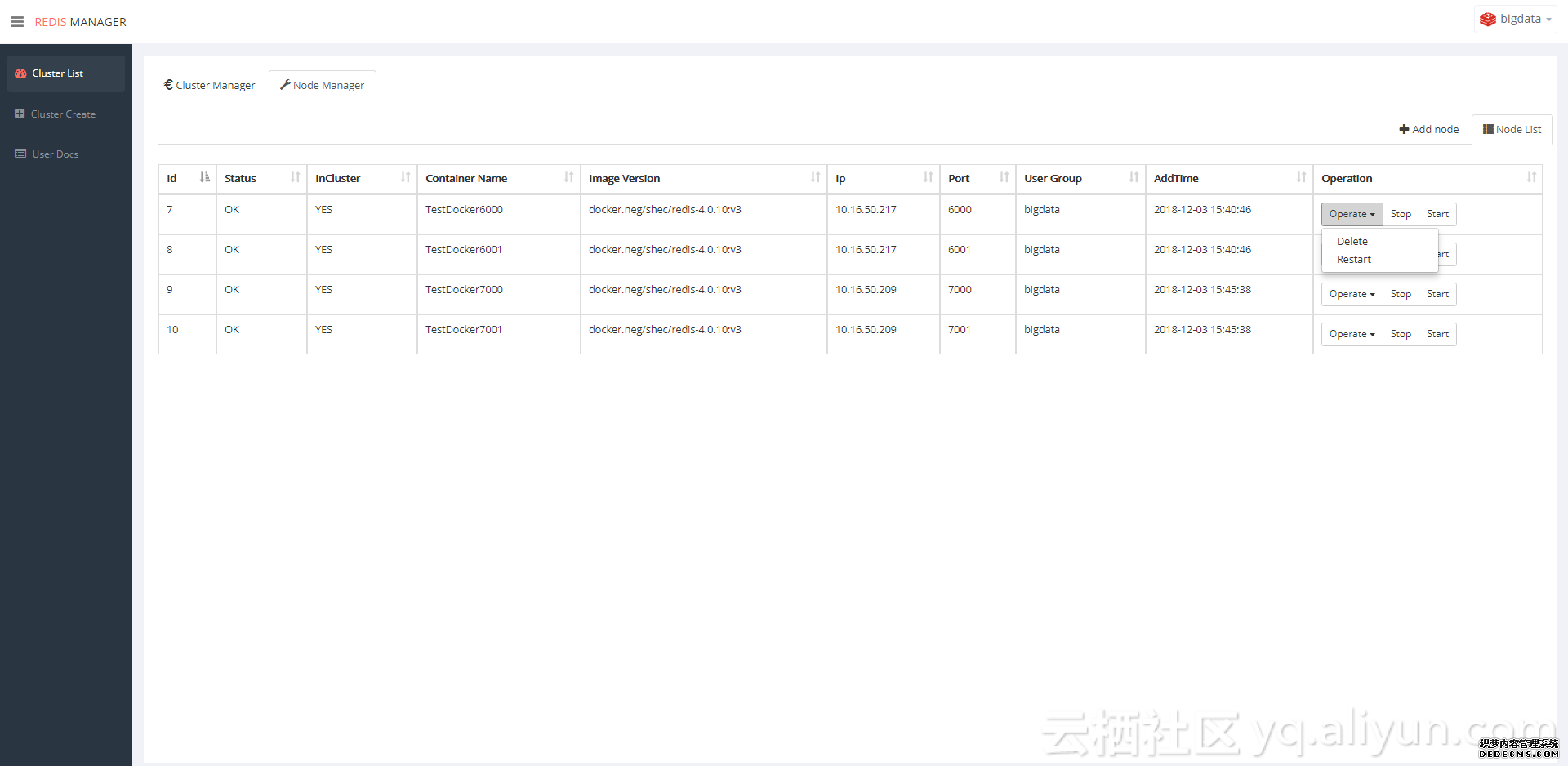Open User Docs from the sidebar
The width and height of the screenshot is (1568, 766).
(54, 154)
